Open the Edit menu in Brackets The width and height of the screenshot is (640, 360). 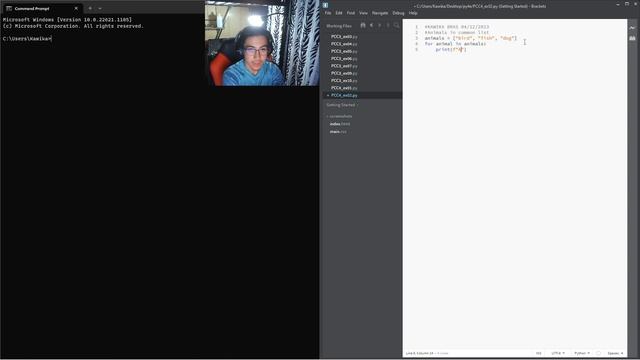point(339,13)
